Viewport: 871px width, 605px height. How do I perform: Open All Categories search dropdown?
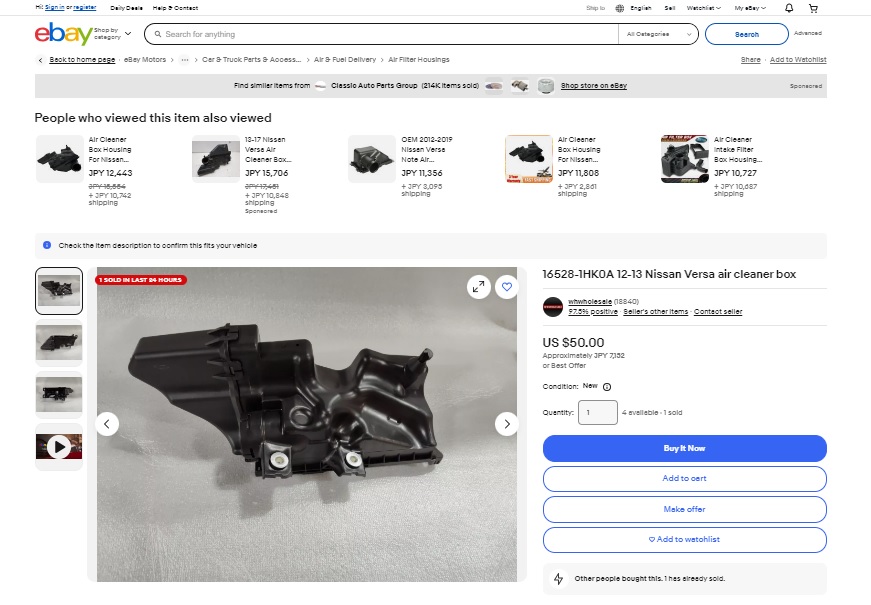(x=658, y=34)
